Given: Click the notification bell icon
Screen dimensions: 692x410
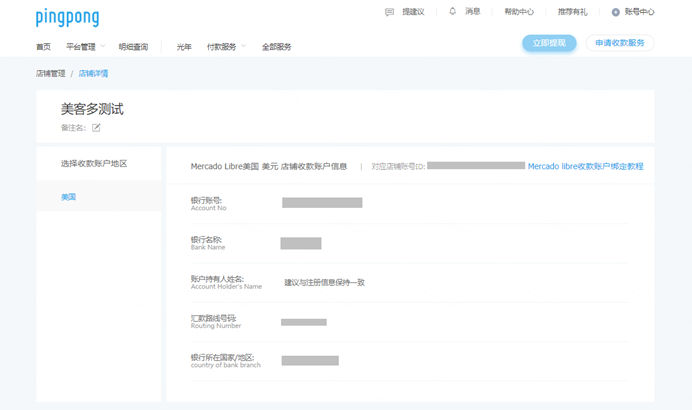Looking at the screenshot, I should [x=452, y=11].
